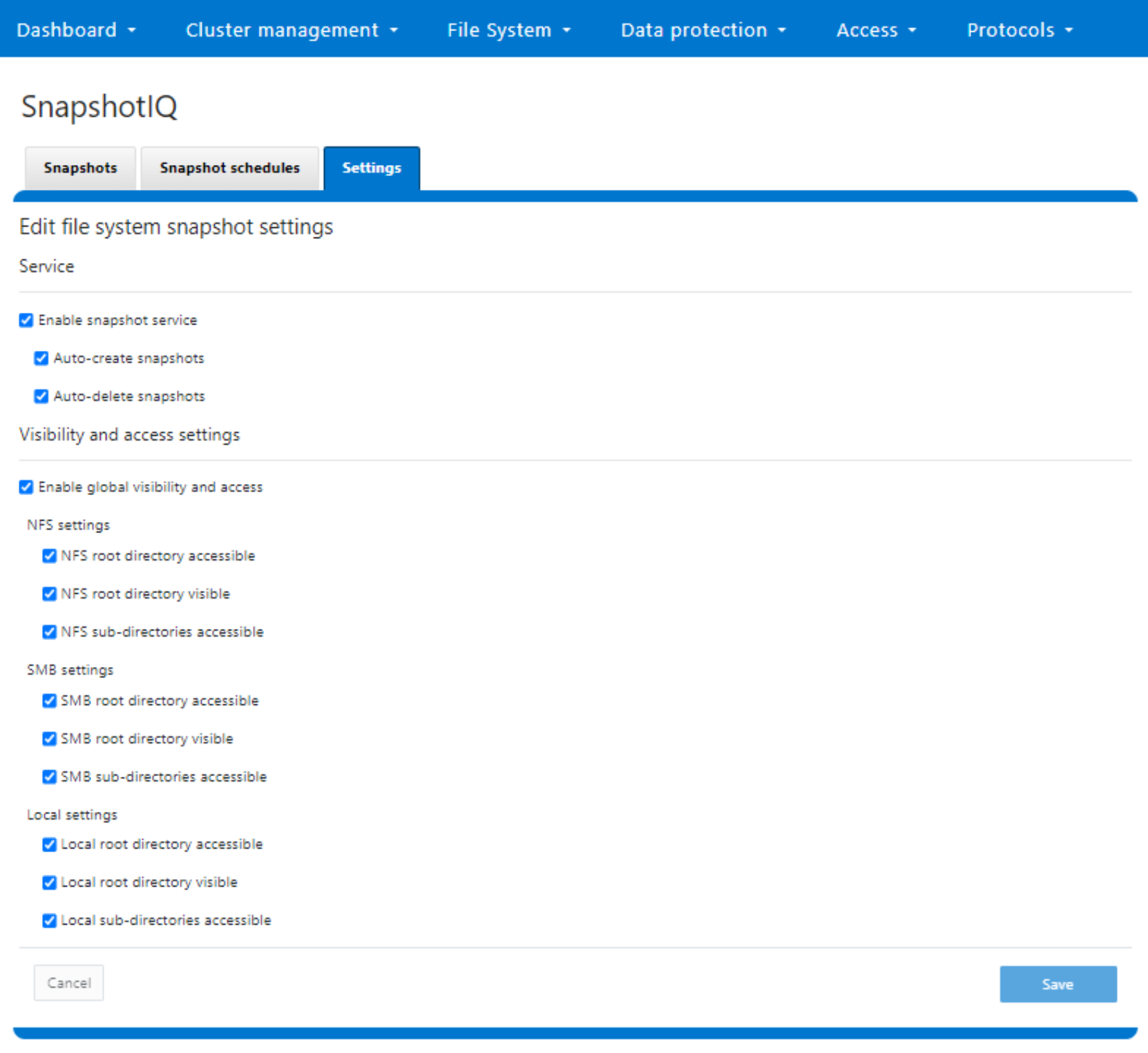
Task: Toggle Local sub-directories accessible
Action: click(49, 920)
